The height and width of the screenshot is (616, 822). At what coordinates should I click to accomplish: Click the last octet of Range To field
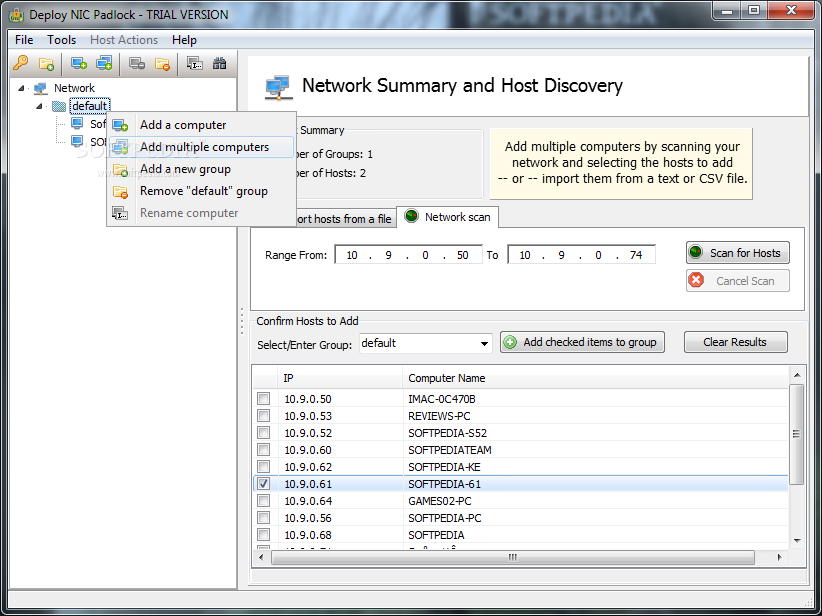tap(636, 255)
